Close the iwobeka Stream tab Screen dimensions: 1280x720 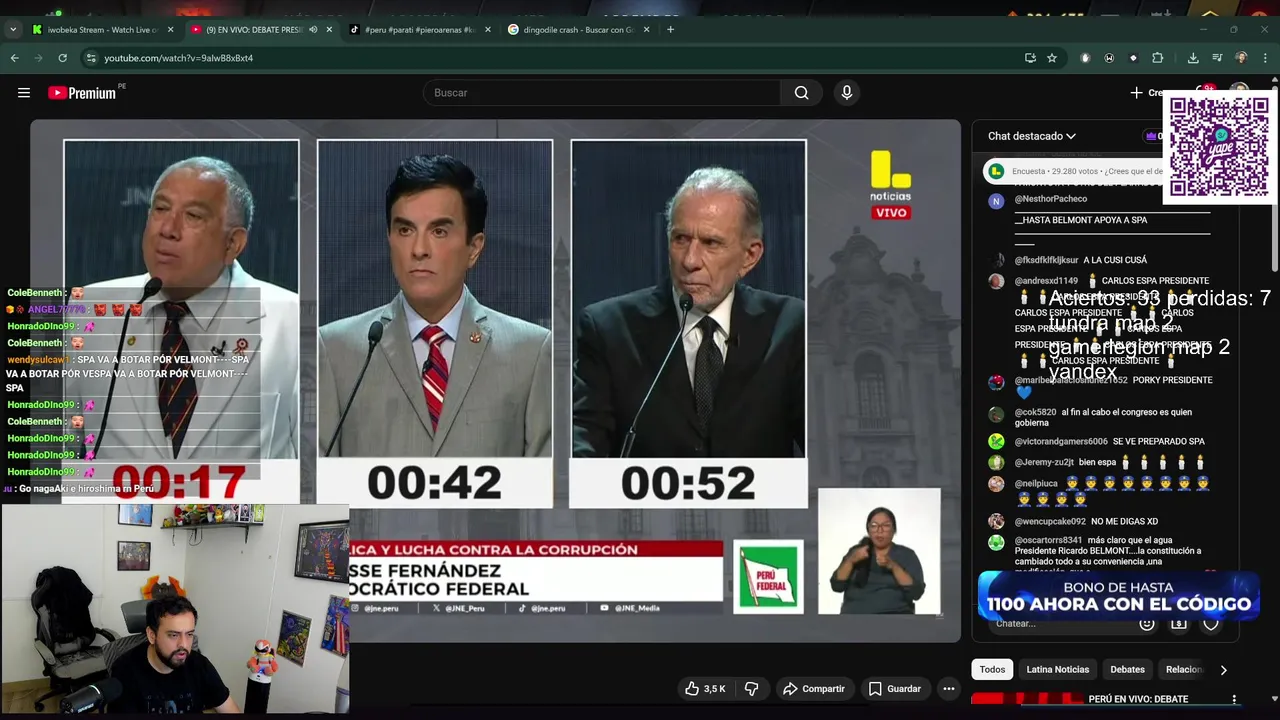tap(171, 29)
